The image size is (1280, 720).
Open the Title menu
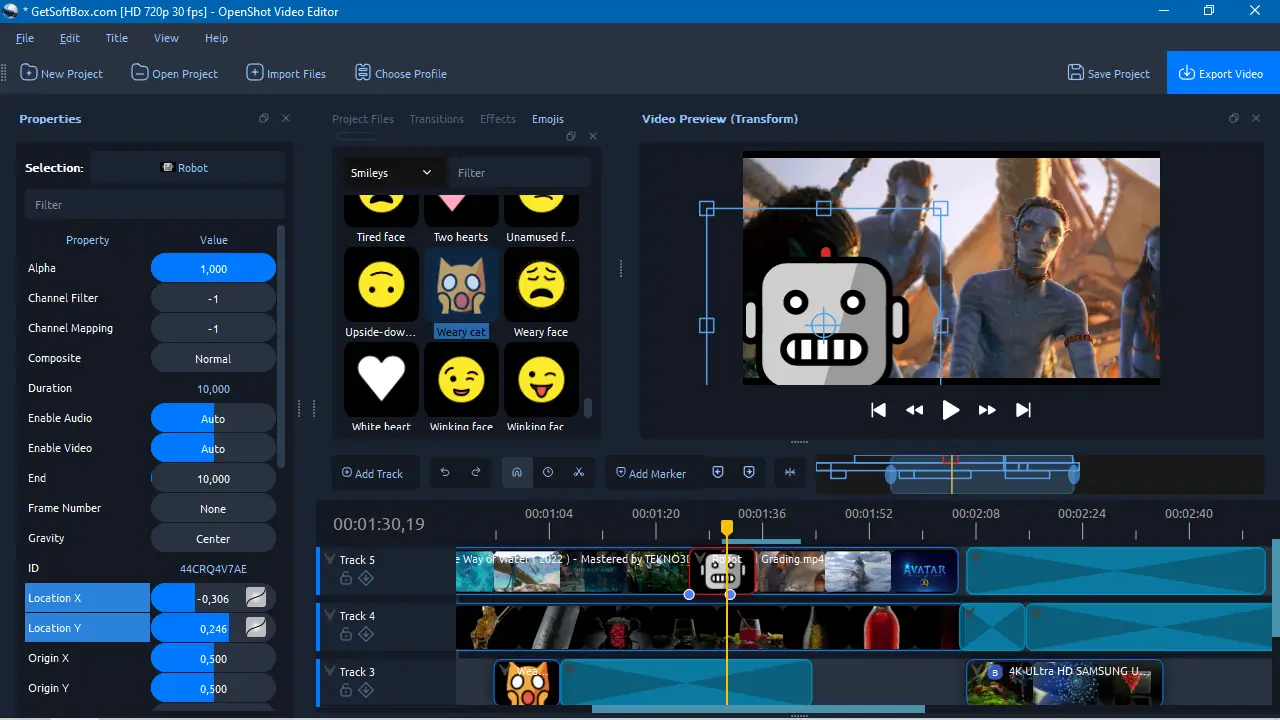click(117, 38)
